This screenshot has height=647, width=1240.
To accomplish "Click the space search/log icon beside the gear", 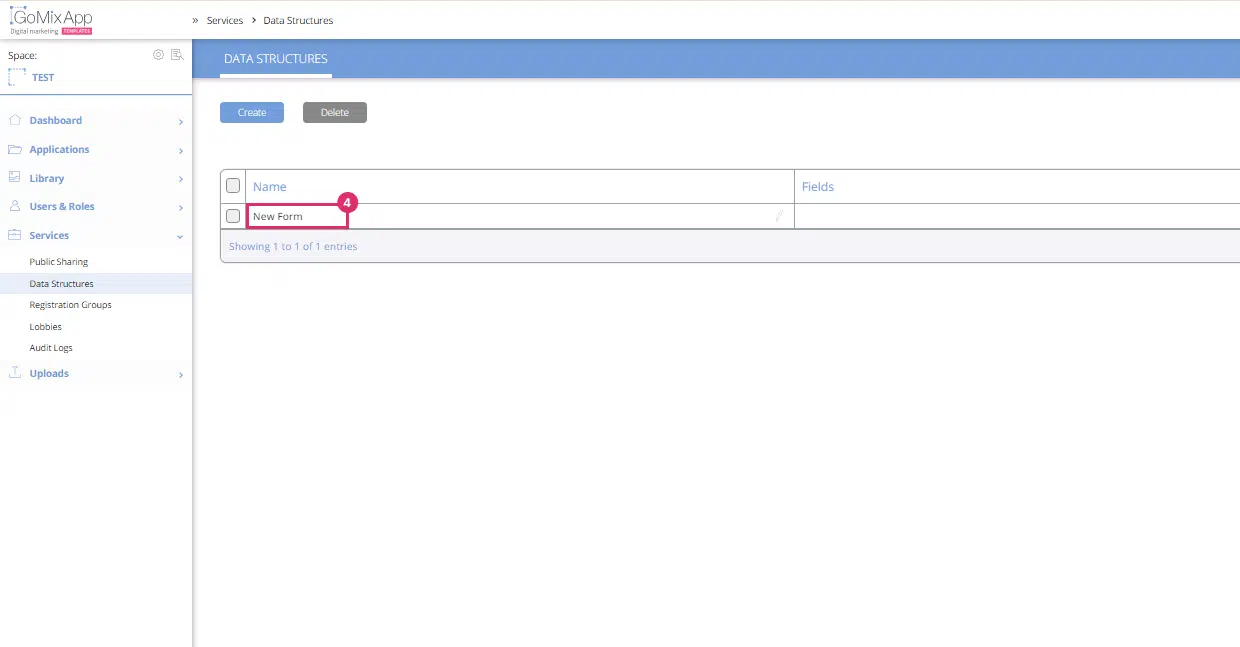I will [x=177, y=55].
